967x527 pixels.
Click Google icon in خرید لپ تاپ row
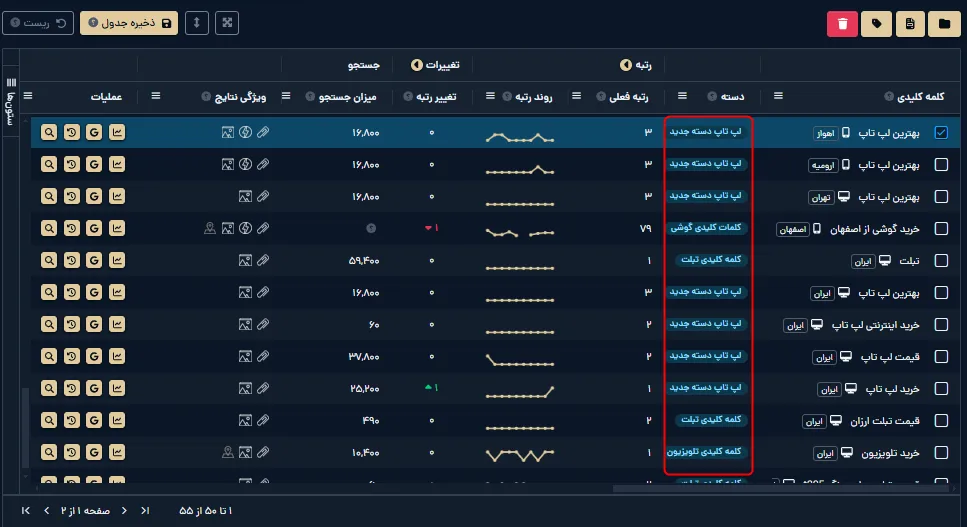(94, 388)
